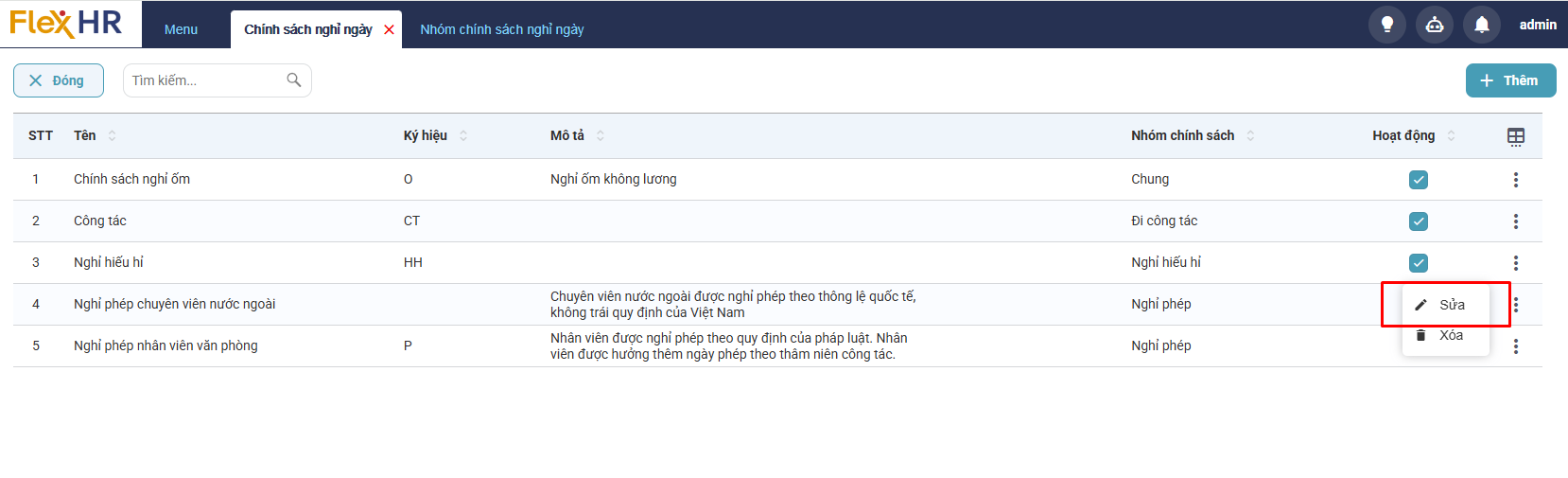Screen dimensions: 1568x478
Task: Open the admin user menu
Action: [x=1538, y=25]
